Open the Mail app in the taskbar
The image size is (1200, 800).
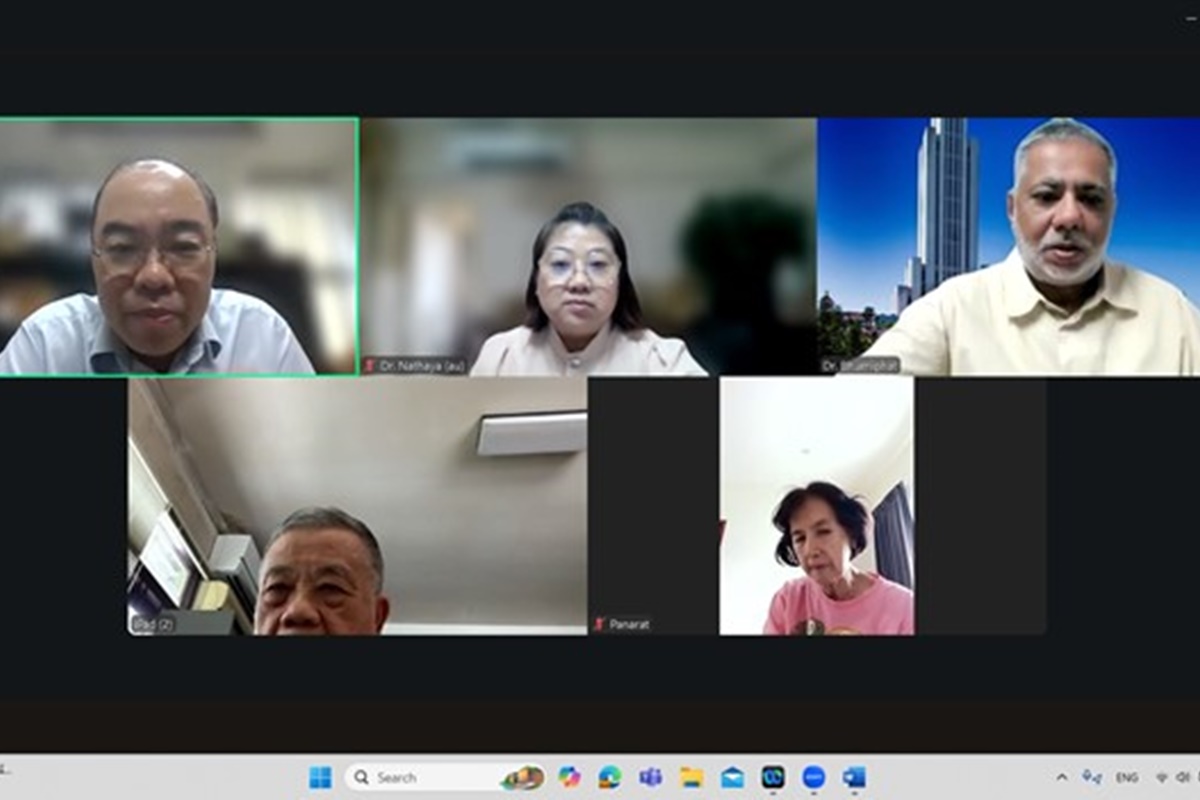tap(733, 777)
